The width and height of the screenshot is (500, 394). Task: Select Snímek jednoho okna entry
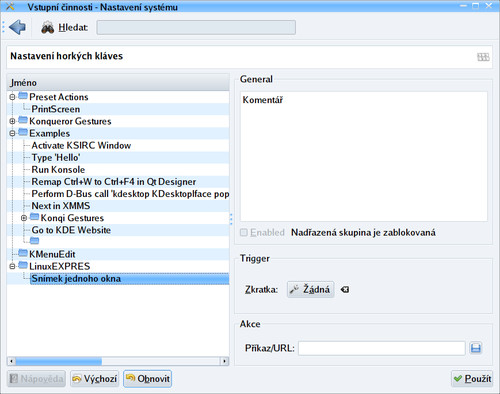coord(129,279)
